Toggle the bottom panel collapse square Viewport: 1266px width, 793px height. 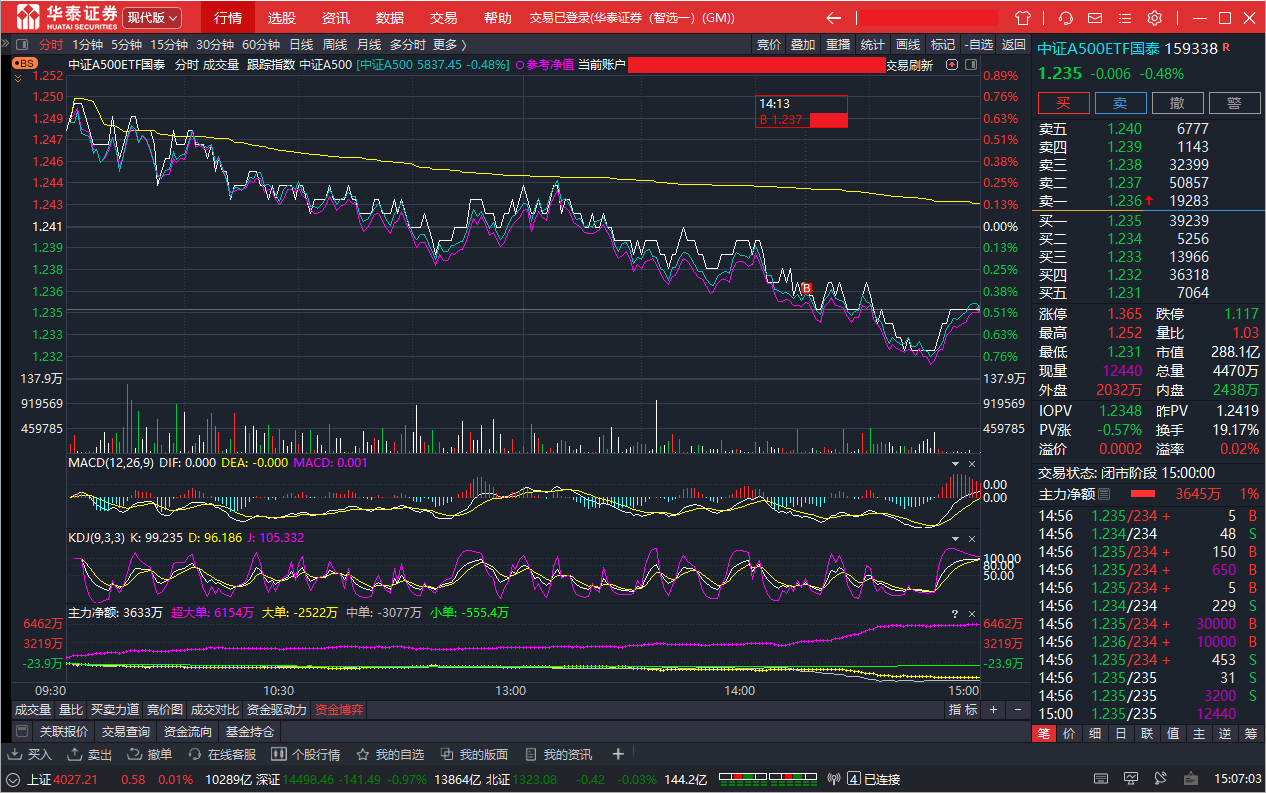(x=22, y=731)
